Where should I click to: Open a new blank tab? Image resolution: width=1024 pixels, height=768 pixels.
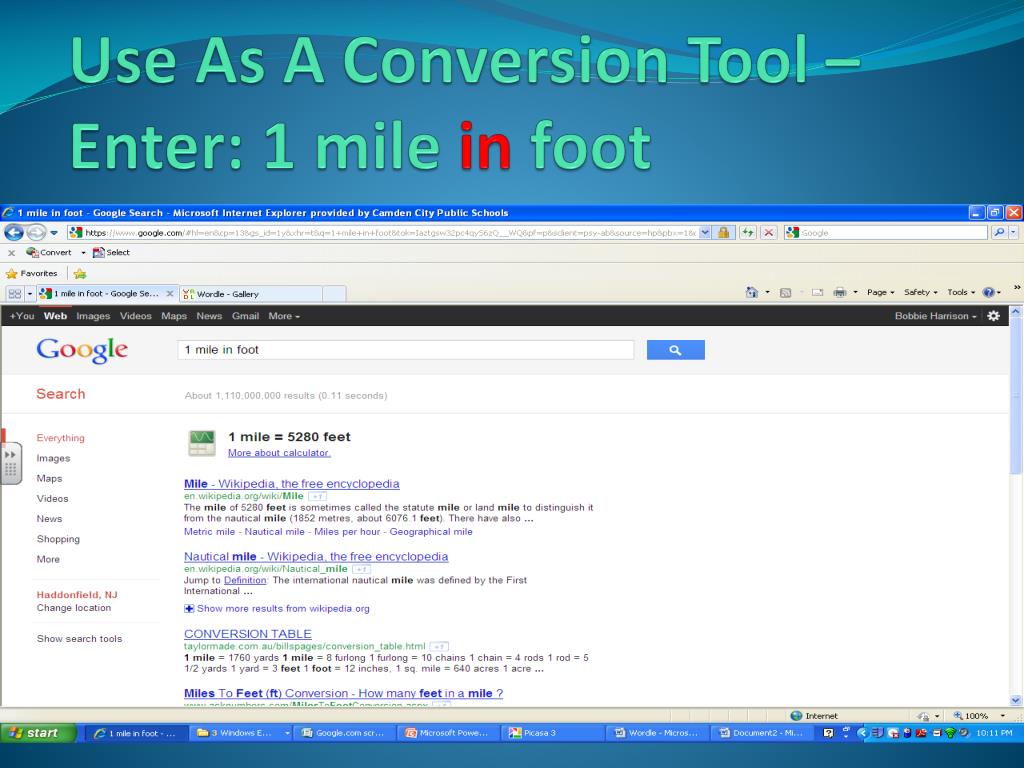pyautogui.click(x=334, y=294)
